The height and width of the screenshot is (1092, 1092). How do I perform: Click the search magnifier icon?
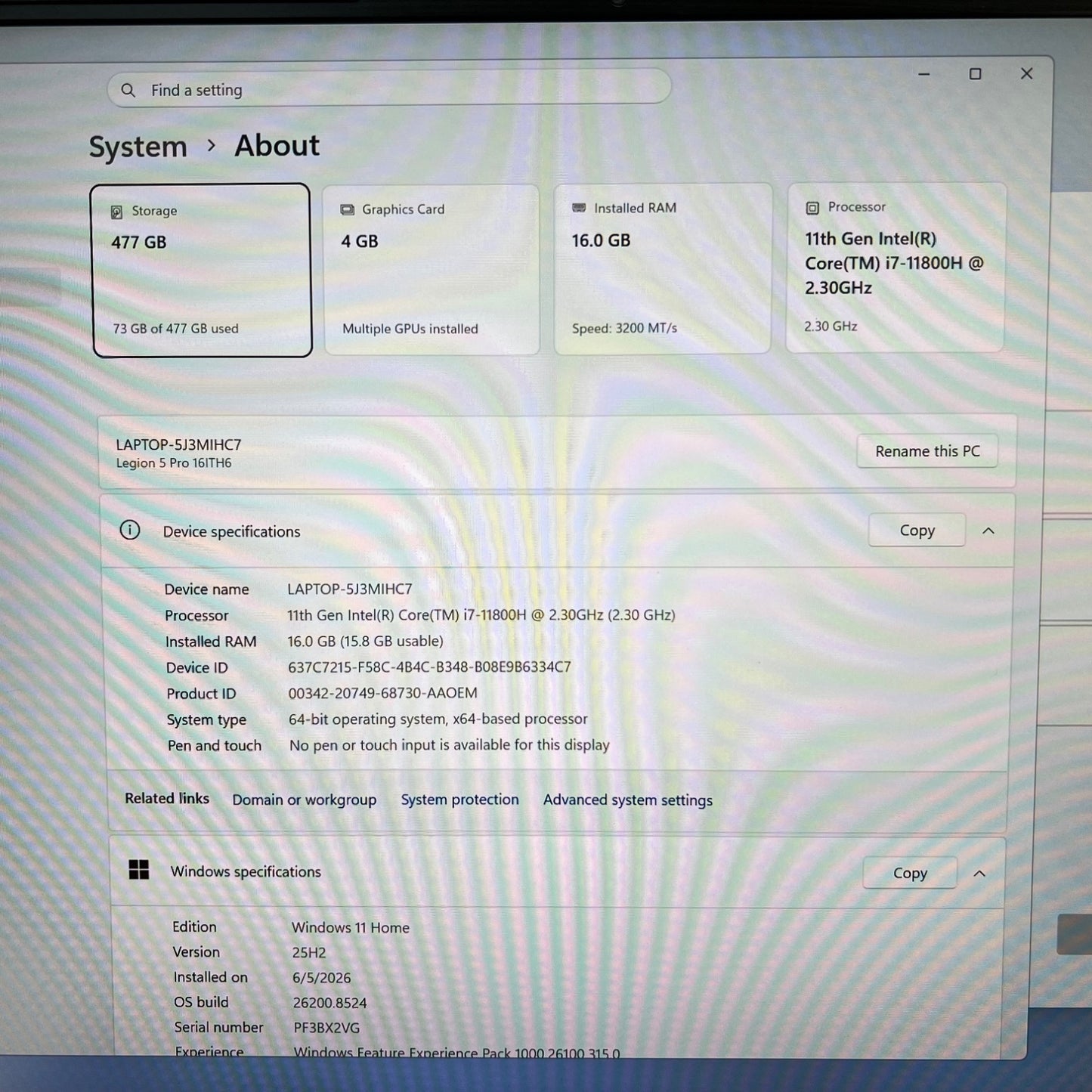tap(128, 91)
